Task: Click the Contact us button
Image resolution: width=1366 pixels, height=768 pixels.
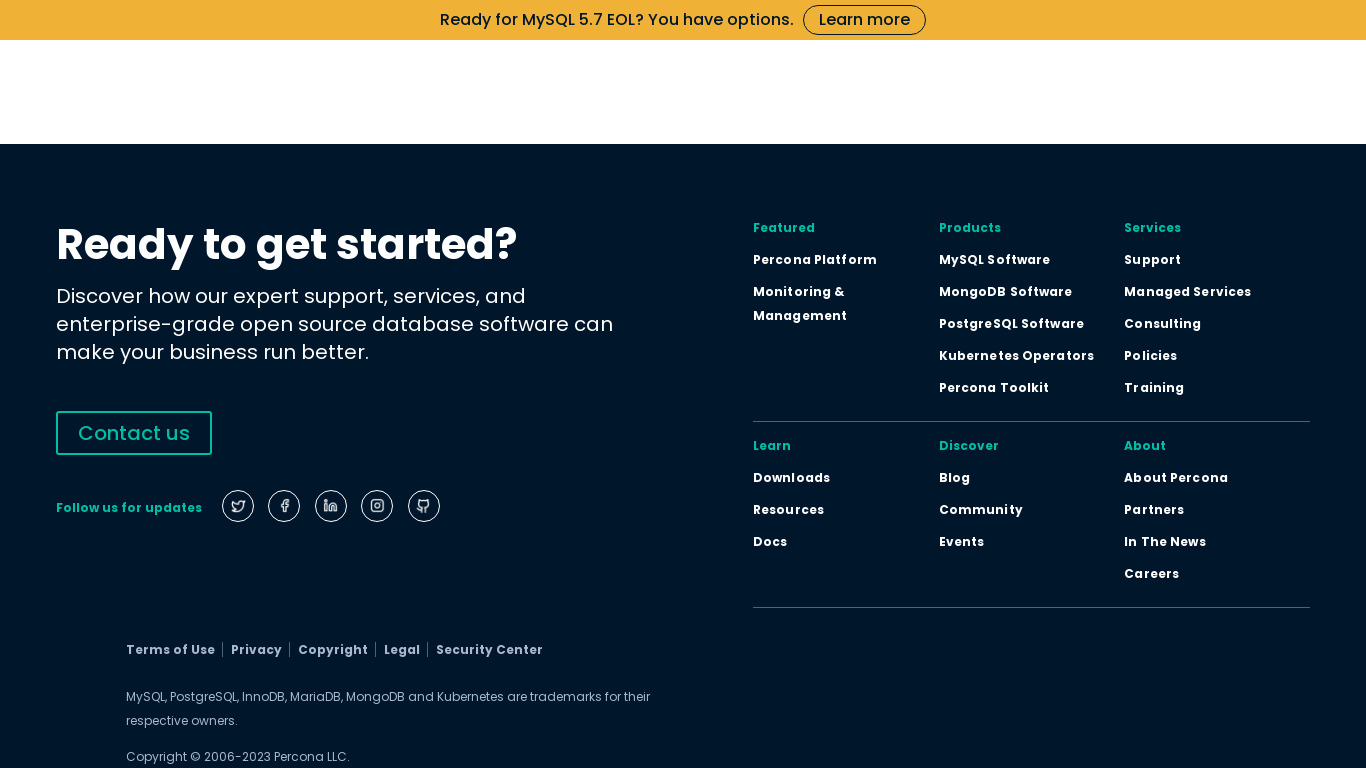Action: pos(134,433)
